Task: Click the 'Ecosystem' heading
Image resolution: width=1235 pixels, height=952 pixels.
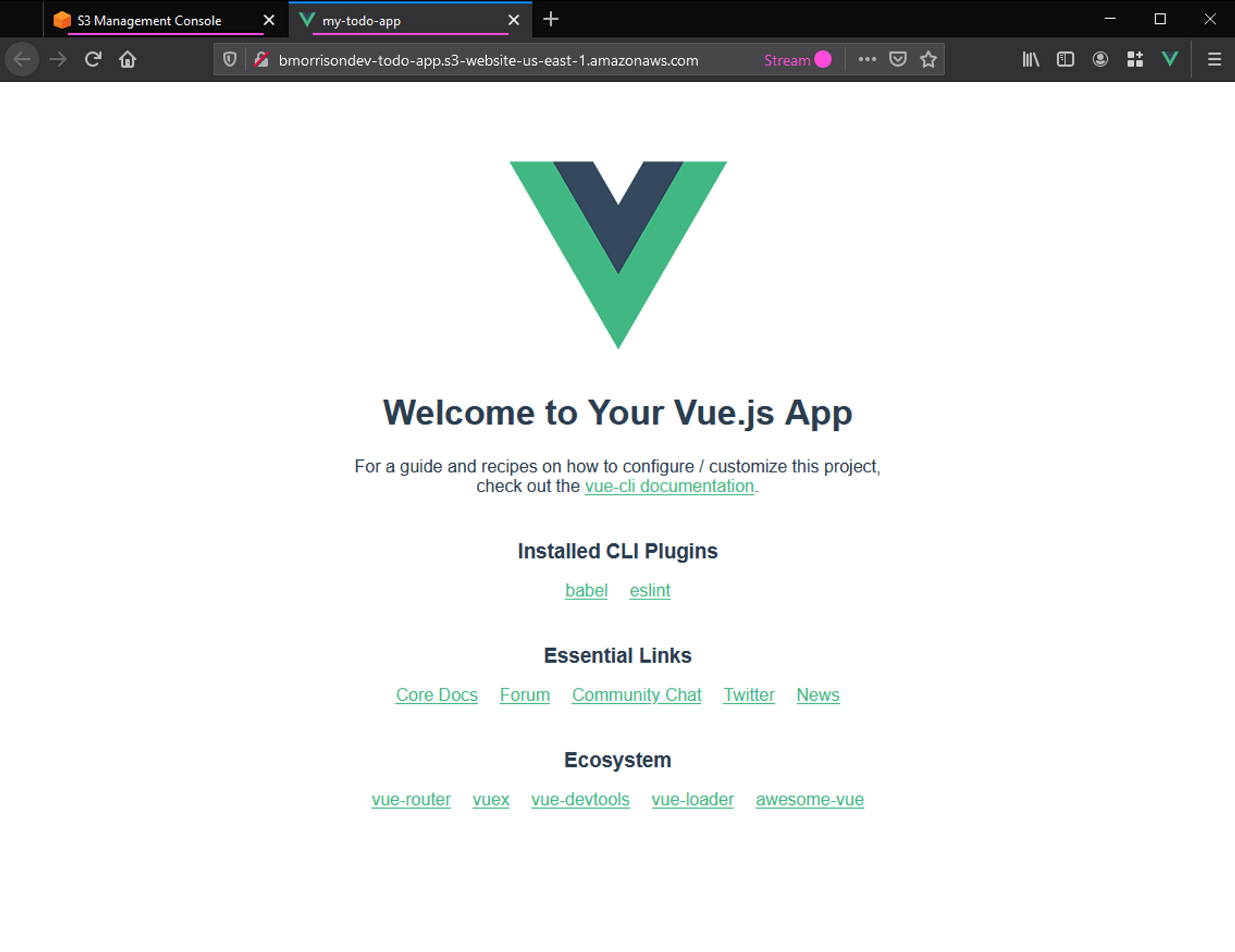Action: point(617,760)
